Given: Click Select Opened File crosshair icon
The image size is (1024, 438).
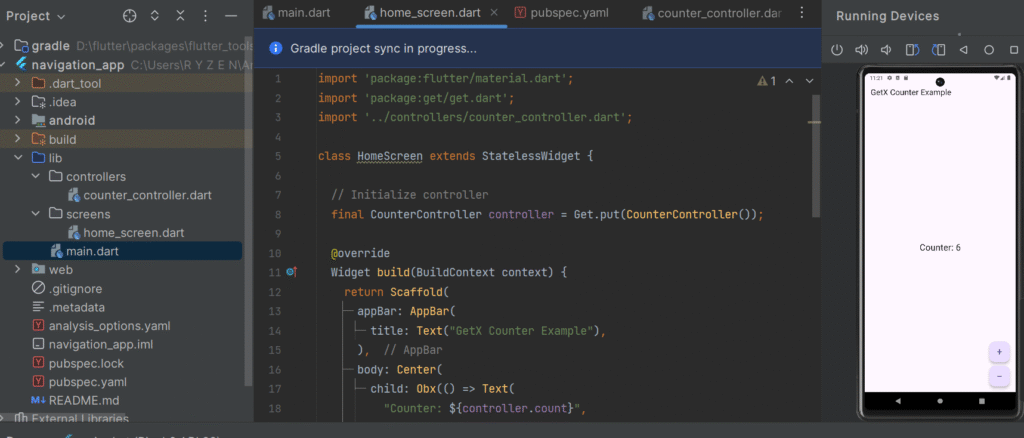Looking at the screenshot, I should (129, 16).
